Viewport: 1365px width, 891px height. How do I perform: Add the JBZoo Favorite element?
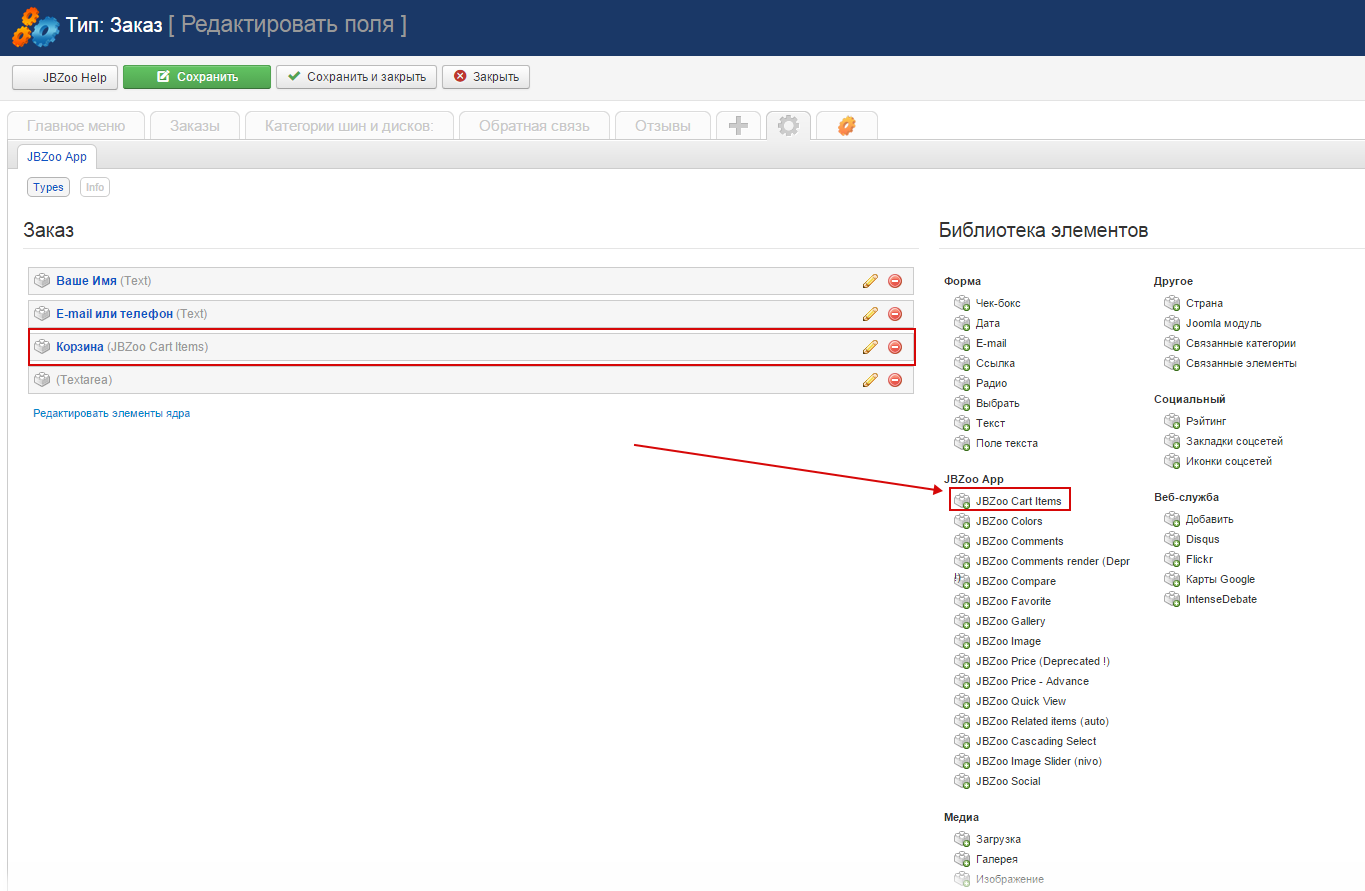pyautogui.click(x=1013, y=601)
